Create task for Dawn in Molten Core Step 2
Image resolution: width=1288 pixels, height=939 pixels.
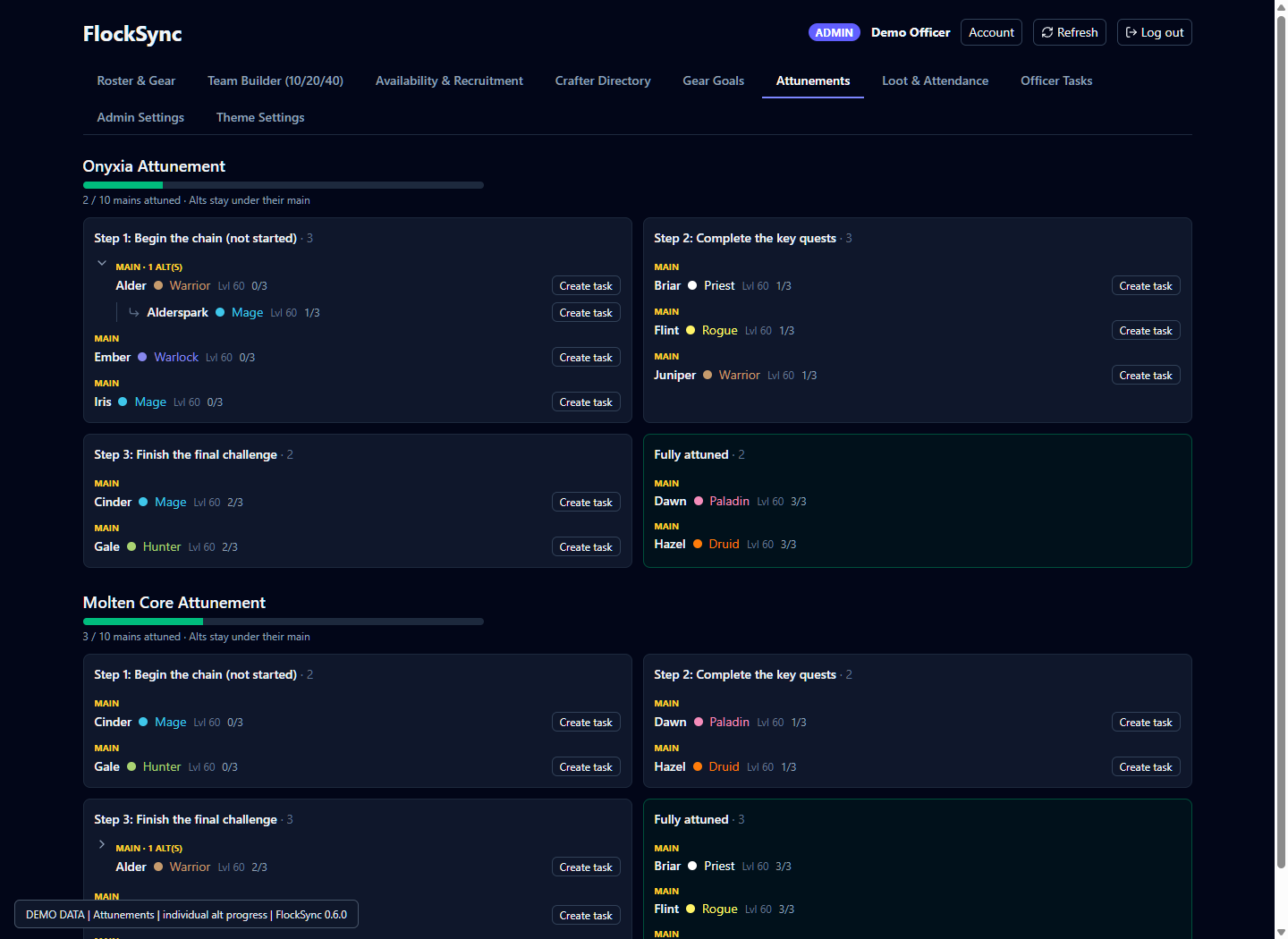tap(1146, 723)
